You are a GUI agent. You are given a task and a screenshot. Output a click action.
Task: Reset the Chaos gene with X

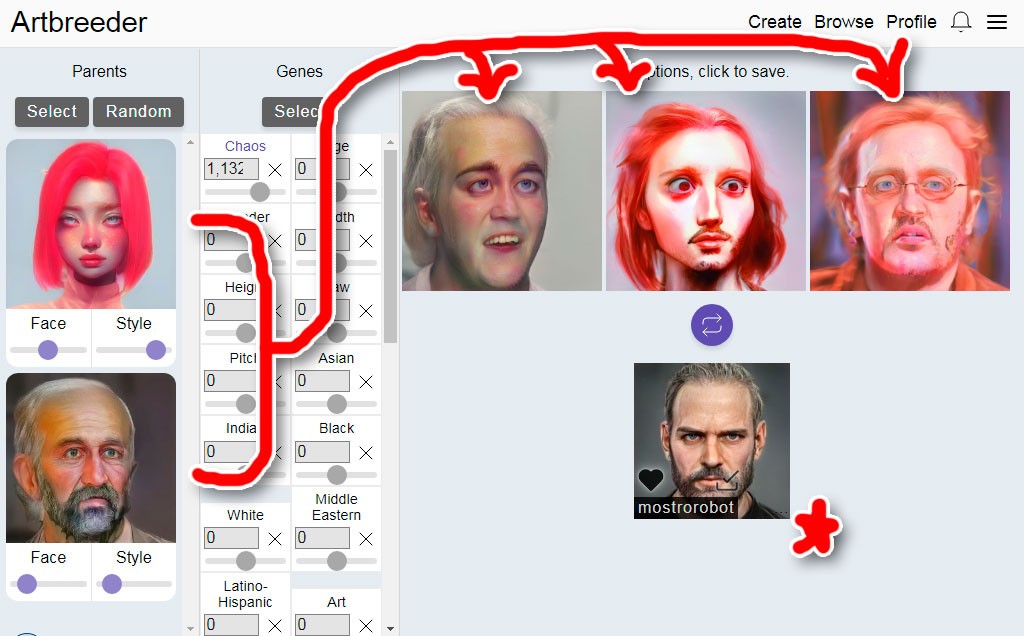pos(275,170)
